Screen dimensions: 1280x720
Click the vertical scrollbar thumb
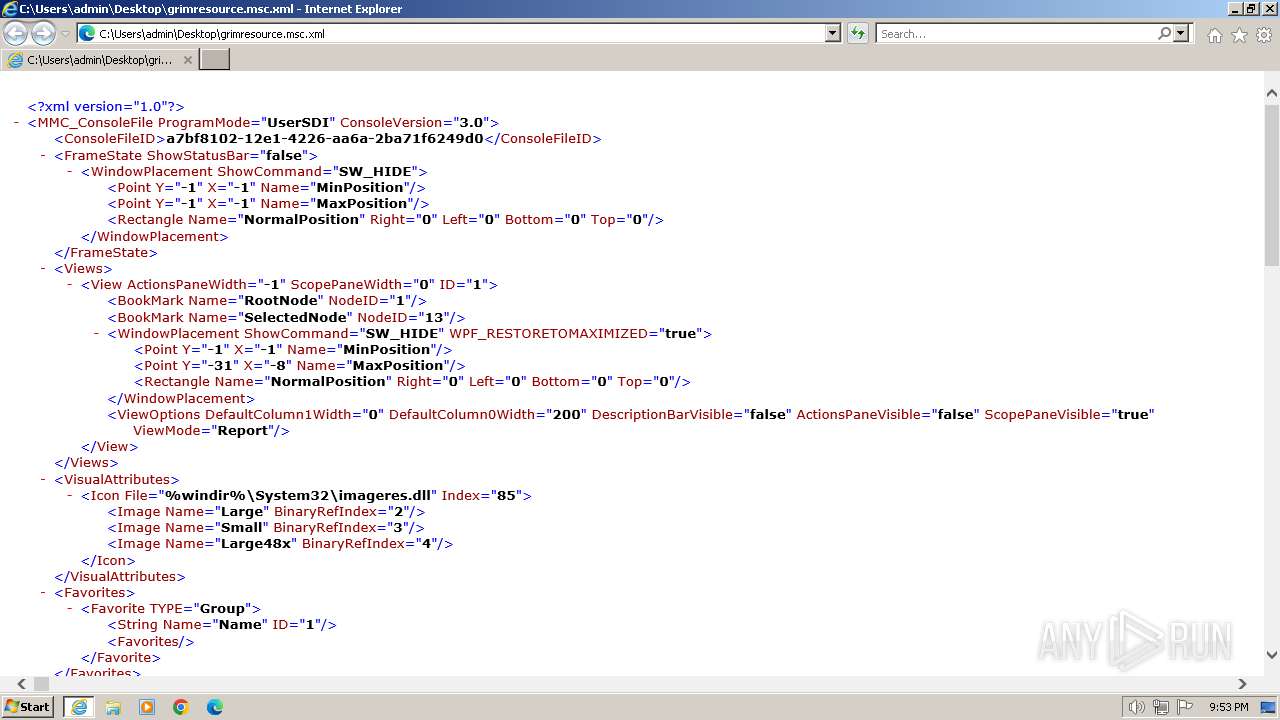tap(1271, 185)
